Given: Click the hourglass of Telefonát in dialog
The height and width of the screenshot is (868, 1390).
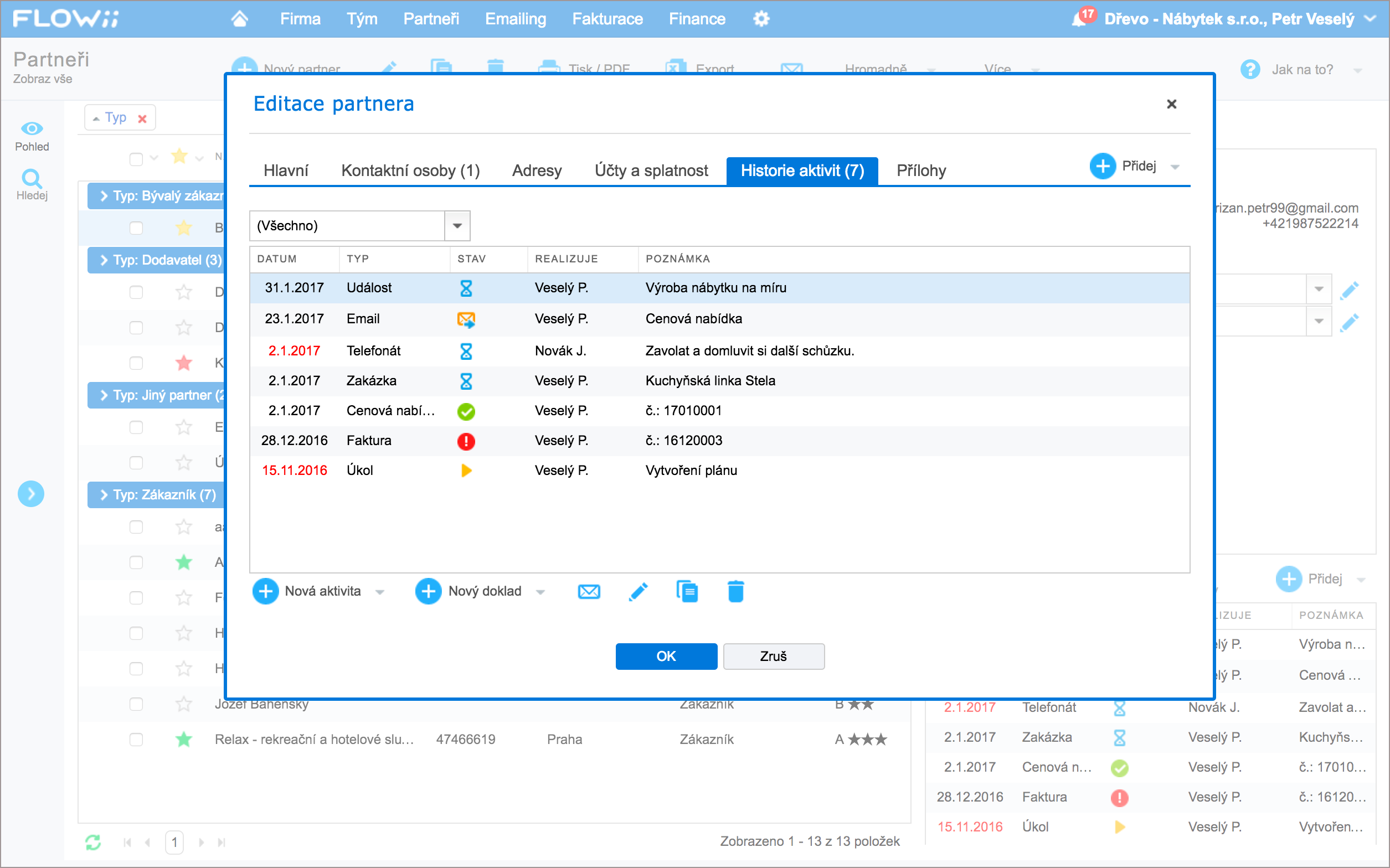Looking at the screenshot, I should 466,351.
